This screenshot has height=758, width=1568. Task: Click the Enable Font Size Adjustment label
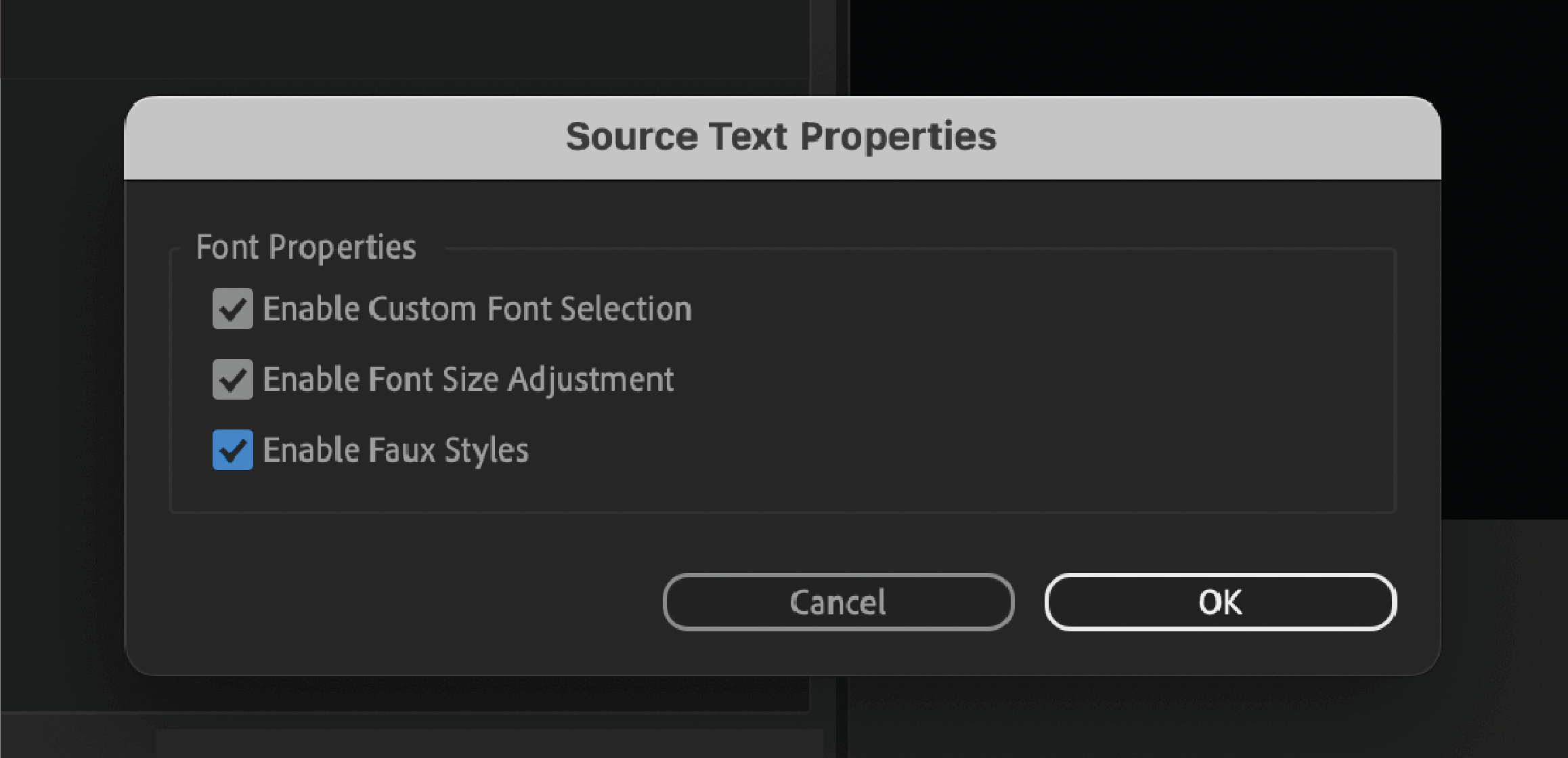click(x=469, y=379)
